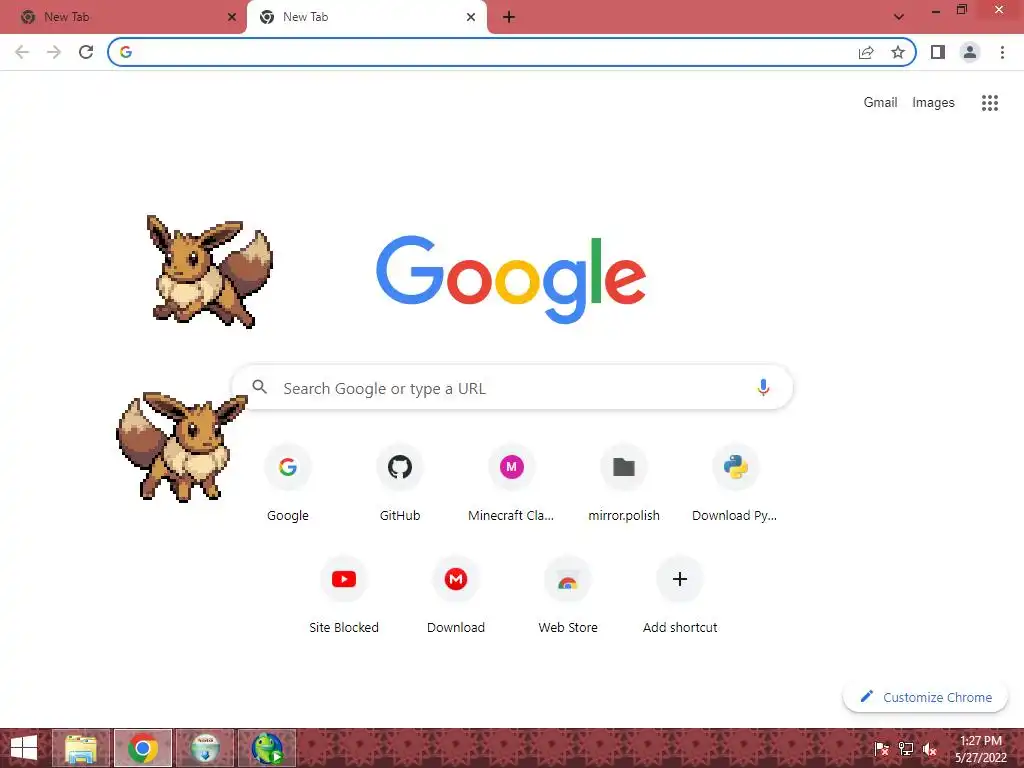1024x768 pixels.
Task: Open the download manager taskbar icon
Action: (x=205, y=748)
